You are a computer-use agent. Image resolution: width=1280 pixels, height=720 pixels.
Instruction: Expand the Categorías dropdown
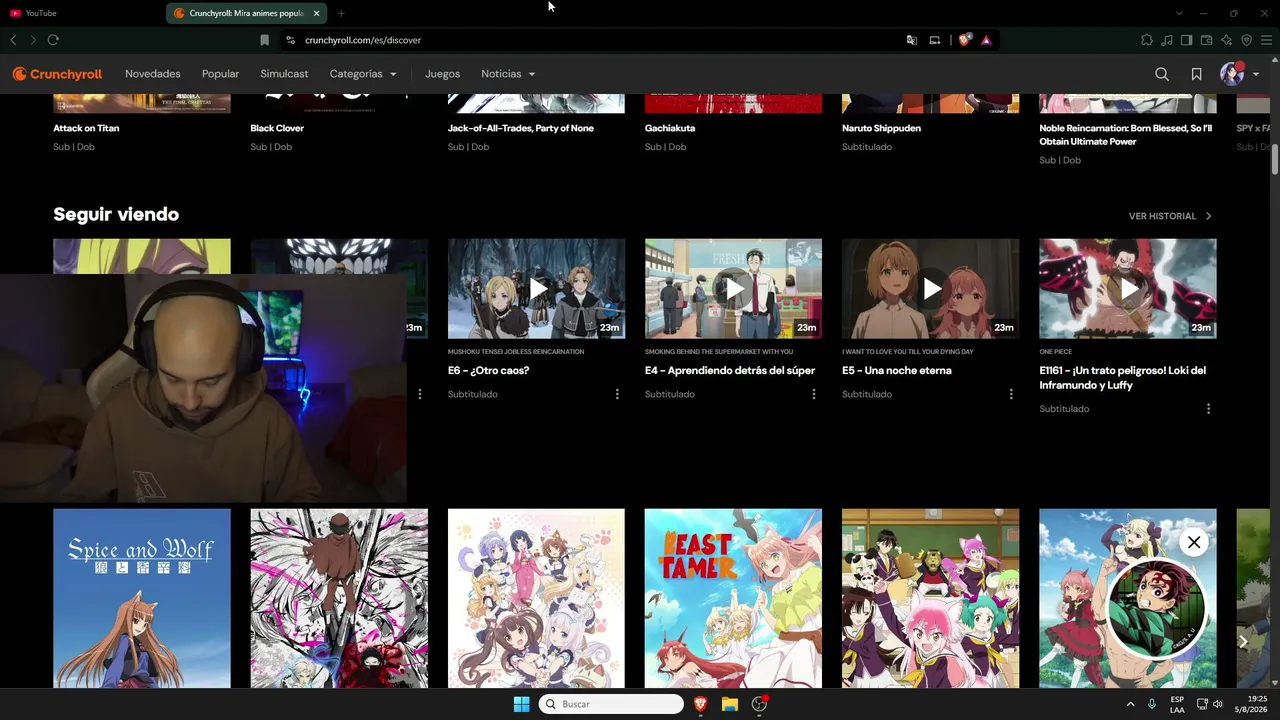pyautogui.click(x=363, y=74)
